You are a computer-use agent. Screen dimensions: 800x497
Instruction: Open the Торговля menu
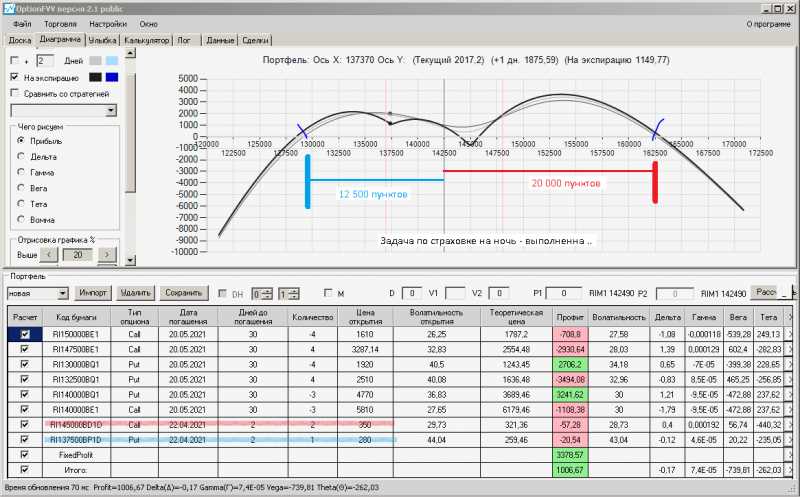tap(60, 24)
